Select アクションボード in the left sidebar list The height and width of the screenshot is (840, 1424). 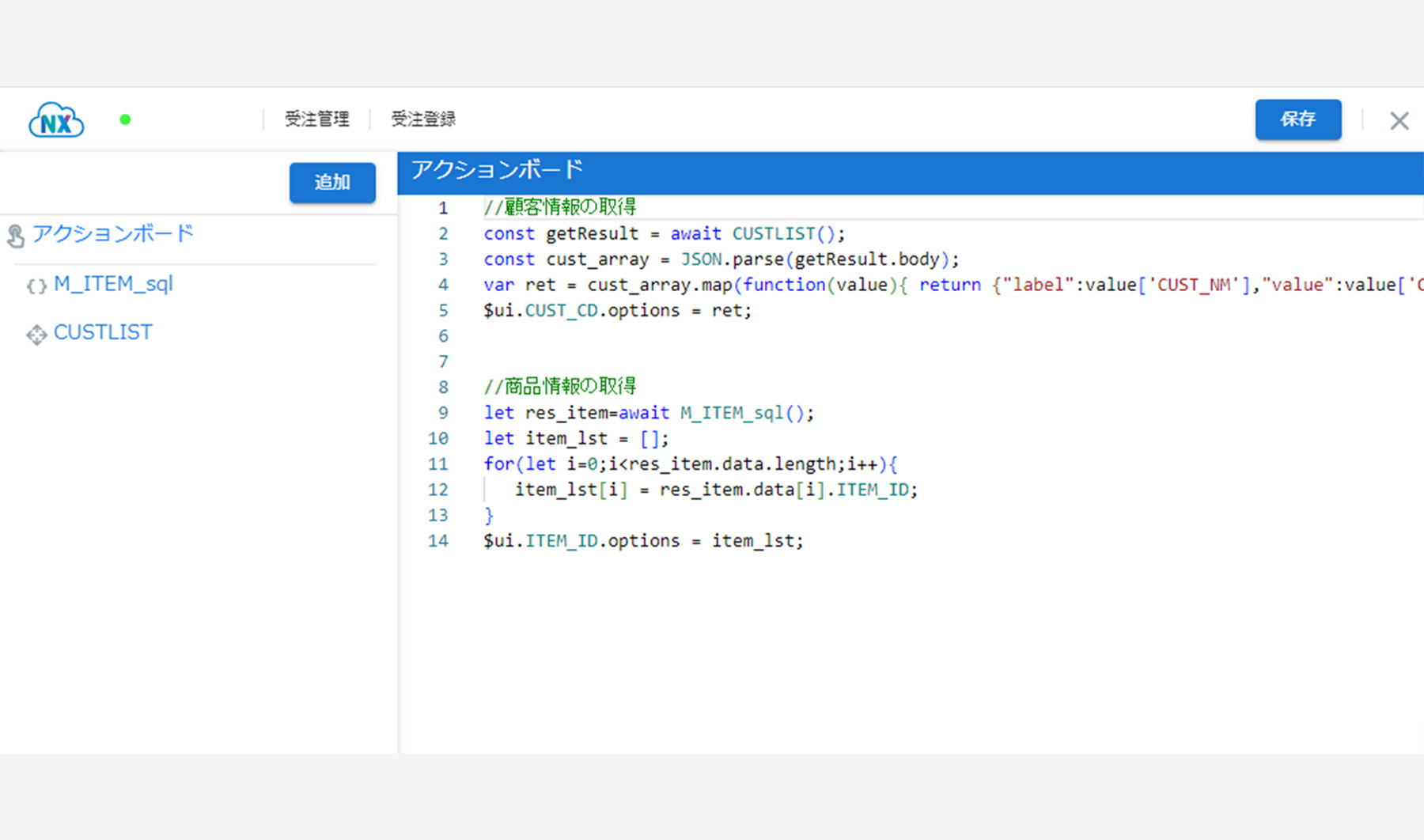click(x=113, y=234)
